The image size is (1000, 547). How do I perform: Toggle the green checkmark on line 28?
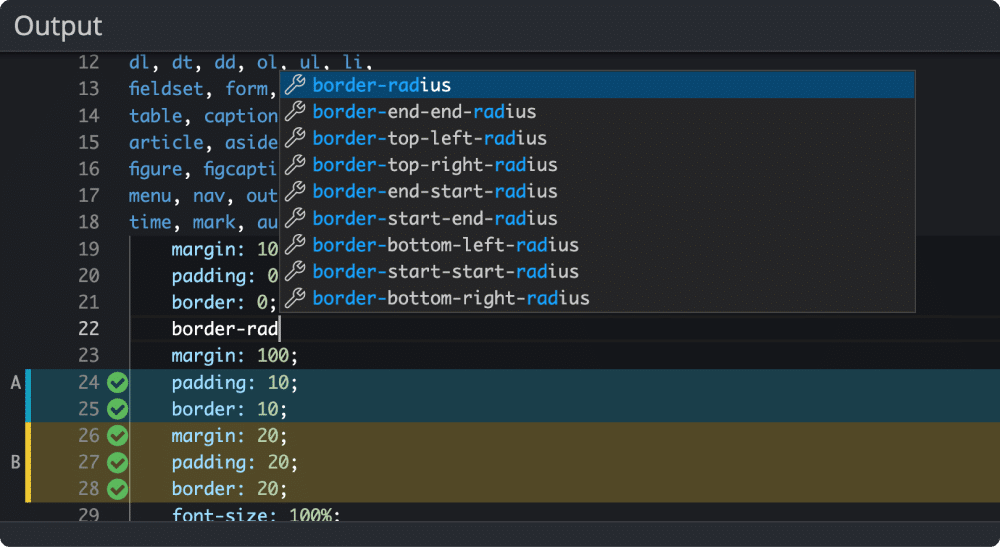(x=117, y=489)
